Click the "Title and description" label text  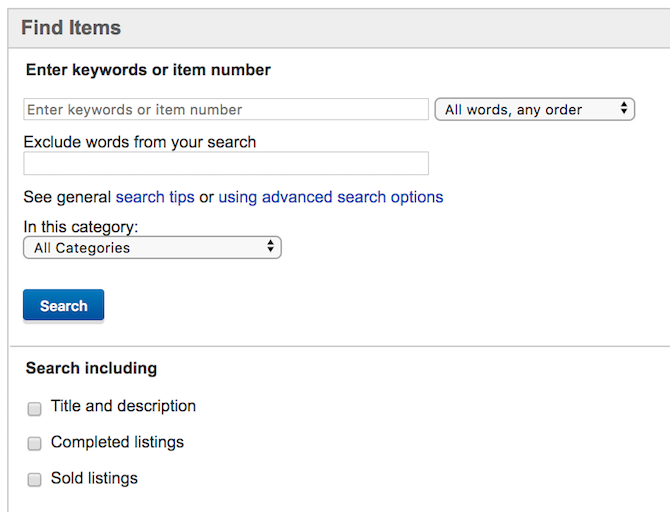[123, 406]
